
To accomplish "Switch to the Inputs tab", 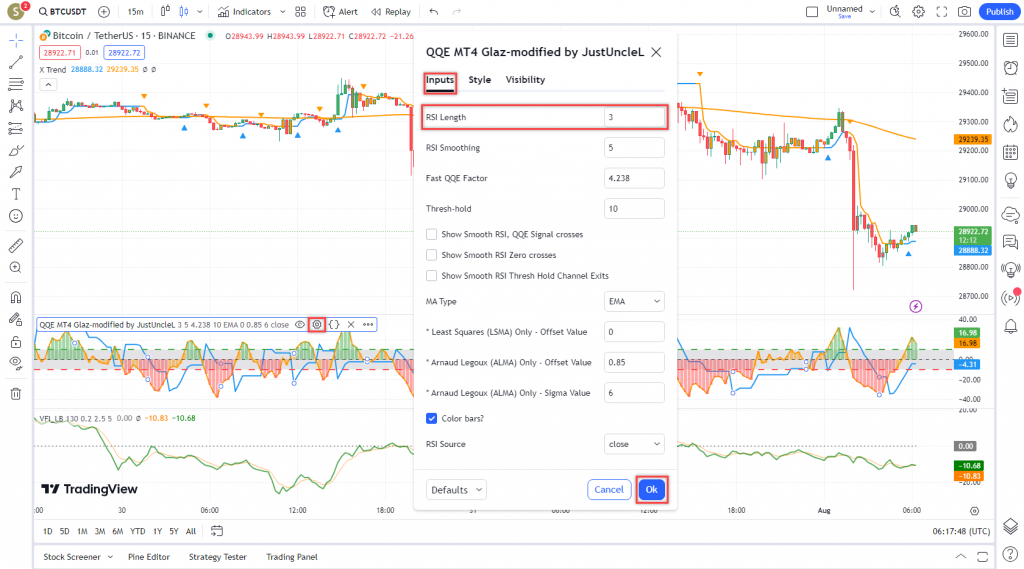I will click(x=440, y=80).
